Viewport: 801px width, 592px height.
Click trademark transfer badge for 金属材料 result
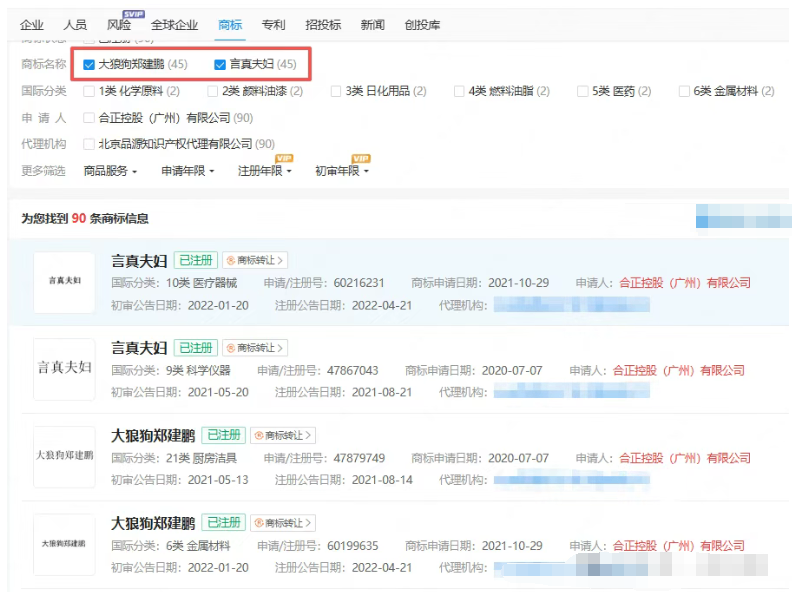282,523
